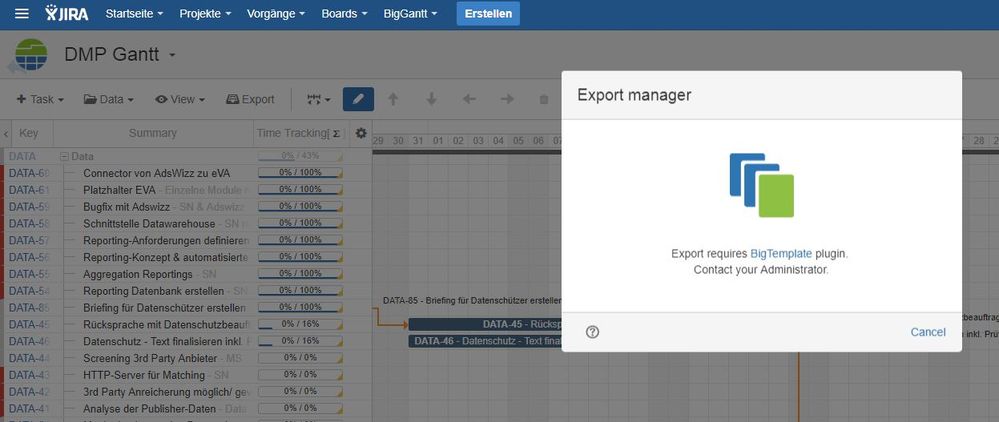Viewport: 999px width, 422px height.
Task: Open the Task dropdown in toolbar
Action: (x=40, y=99)
